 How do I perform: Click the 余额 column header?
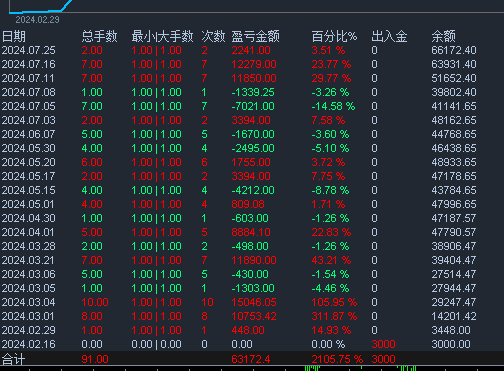pyautogui.click(x=443, y=36)
